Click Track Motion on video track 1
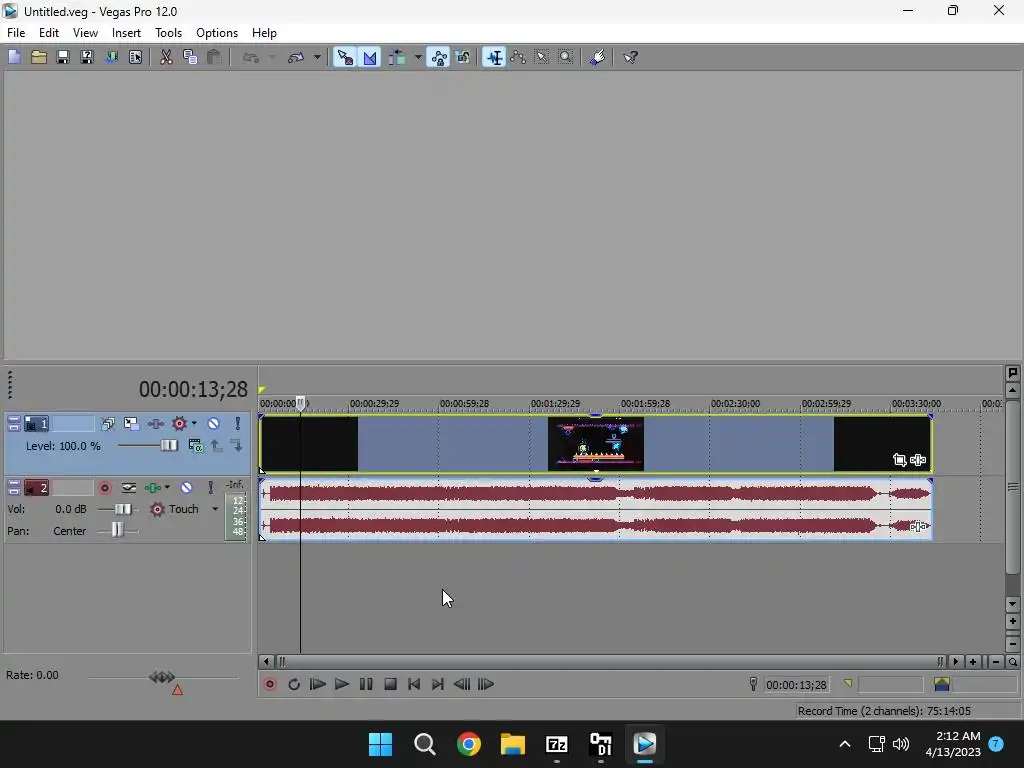 coord(131,424)
